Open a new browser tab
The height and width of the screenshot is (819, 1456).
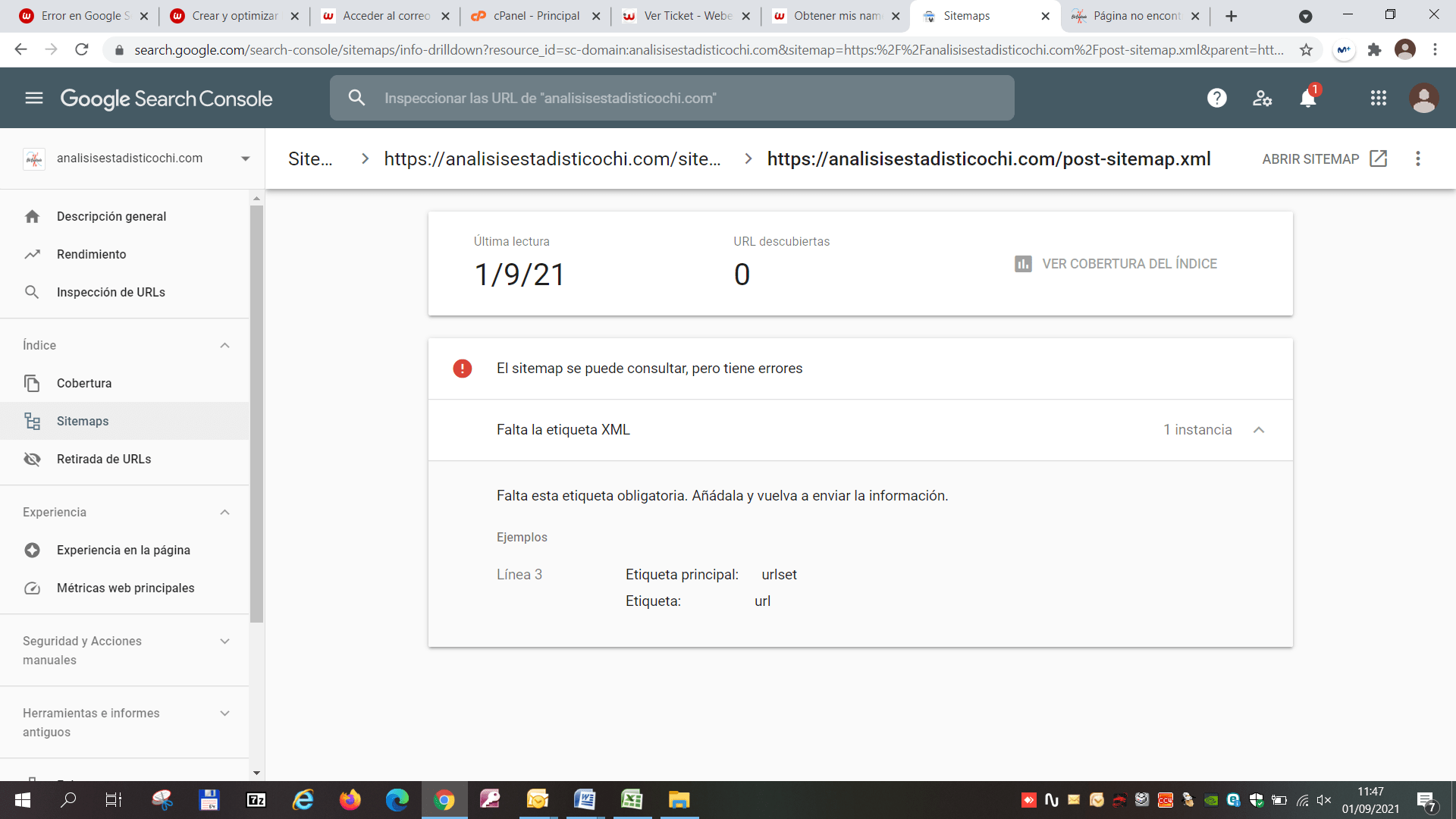point(1232,16)
